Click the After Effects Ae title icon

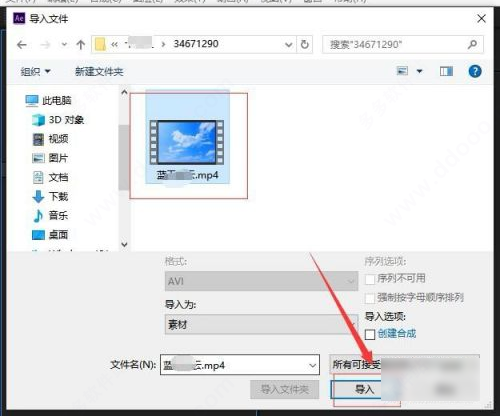tap(19, 18)
